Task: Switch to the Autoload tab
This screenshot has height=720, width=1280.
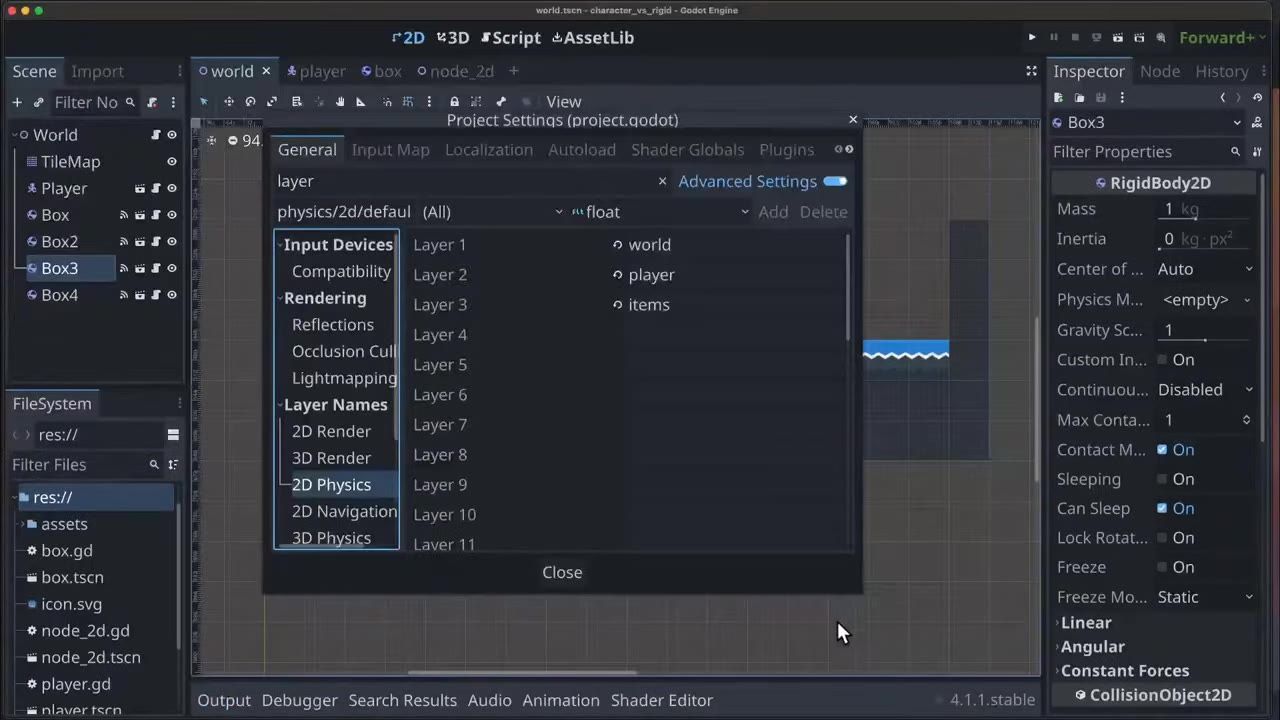Action: (x=582, y=150)
